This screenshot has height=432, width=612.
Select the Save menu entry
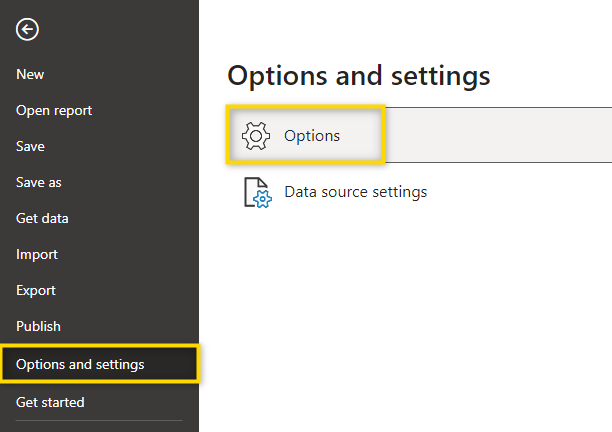click(x=30, y=146)
